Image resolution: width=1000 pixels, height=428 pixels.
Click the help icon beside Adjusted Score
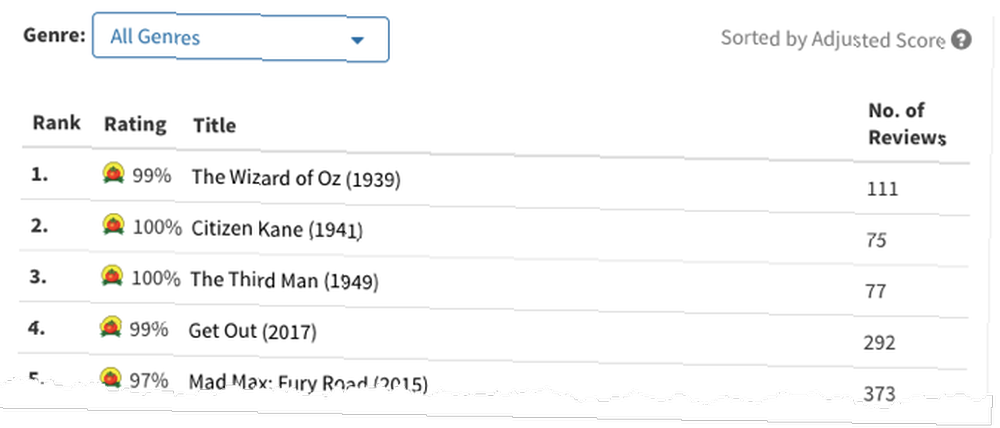961,40
